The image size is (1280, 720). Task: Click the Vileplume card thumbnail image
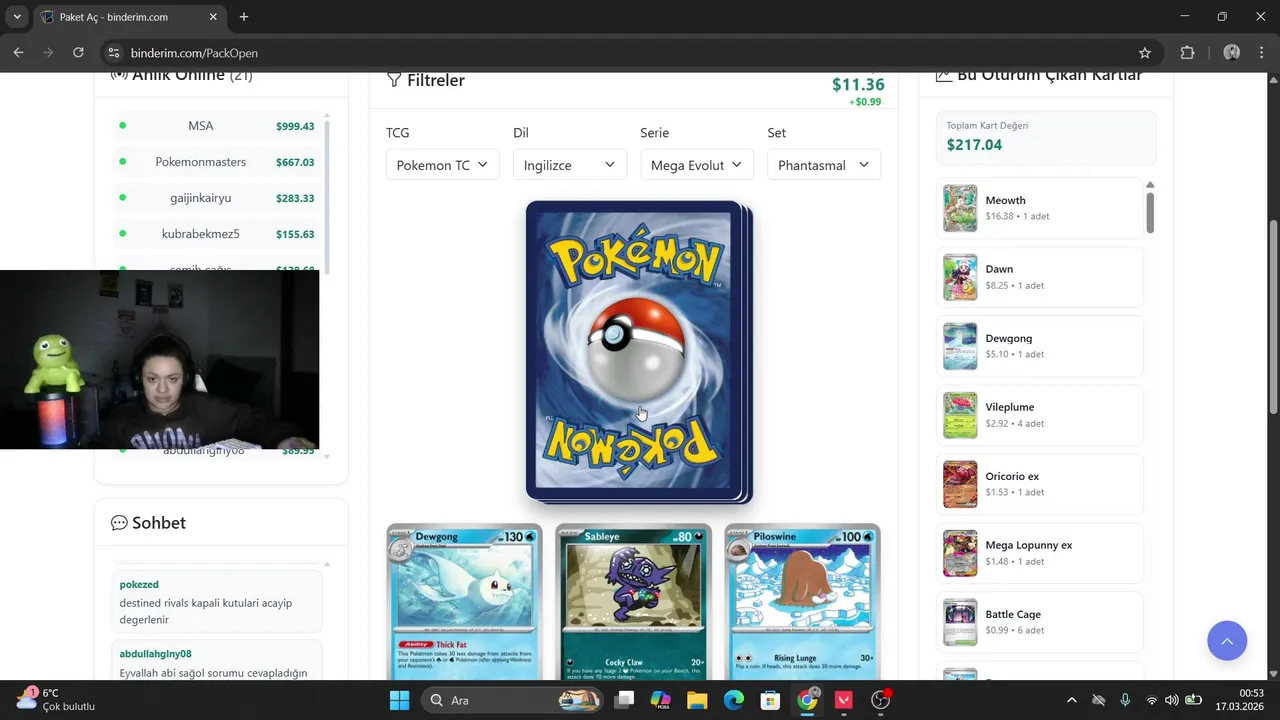click(x=960, y=415)
